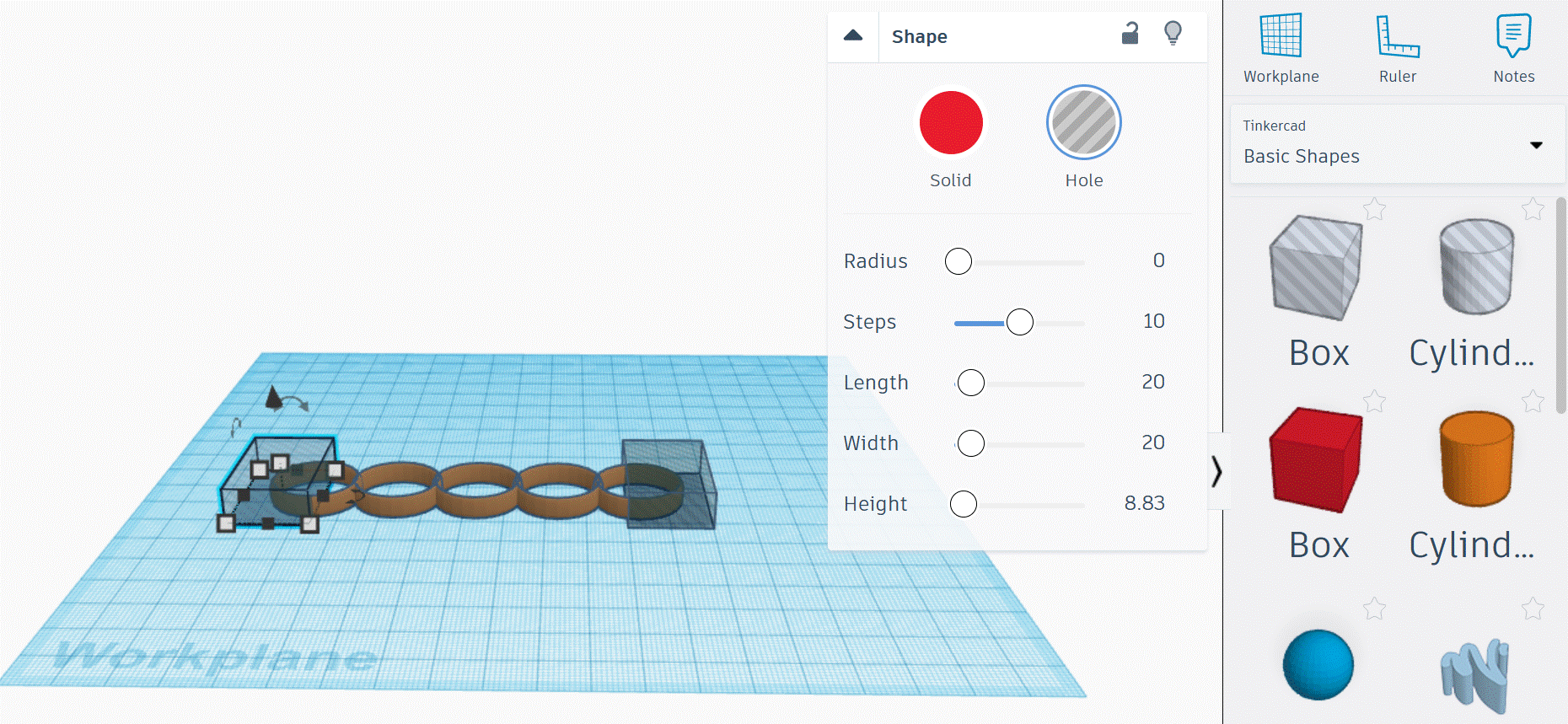Favorite the hole Cylinder with its star
1568x724 pixels.
[1533, 208]
